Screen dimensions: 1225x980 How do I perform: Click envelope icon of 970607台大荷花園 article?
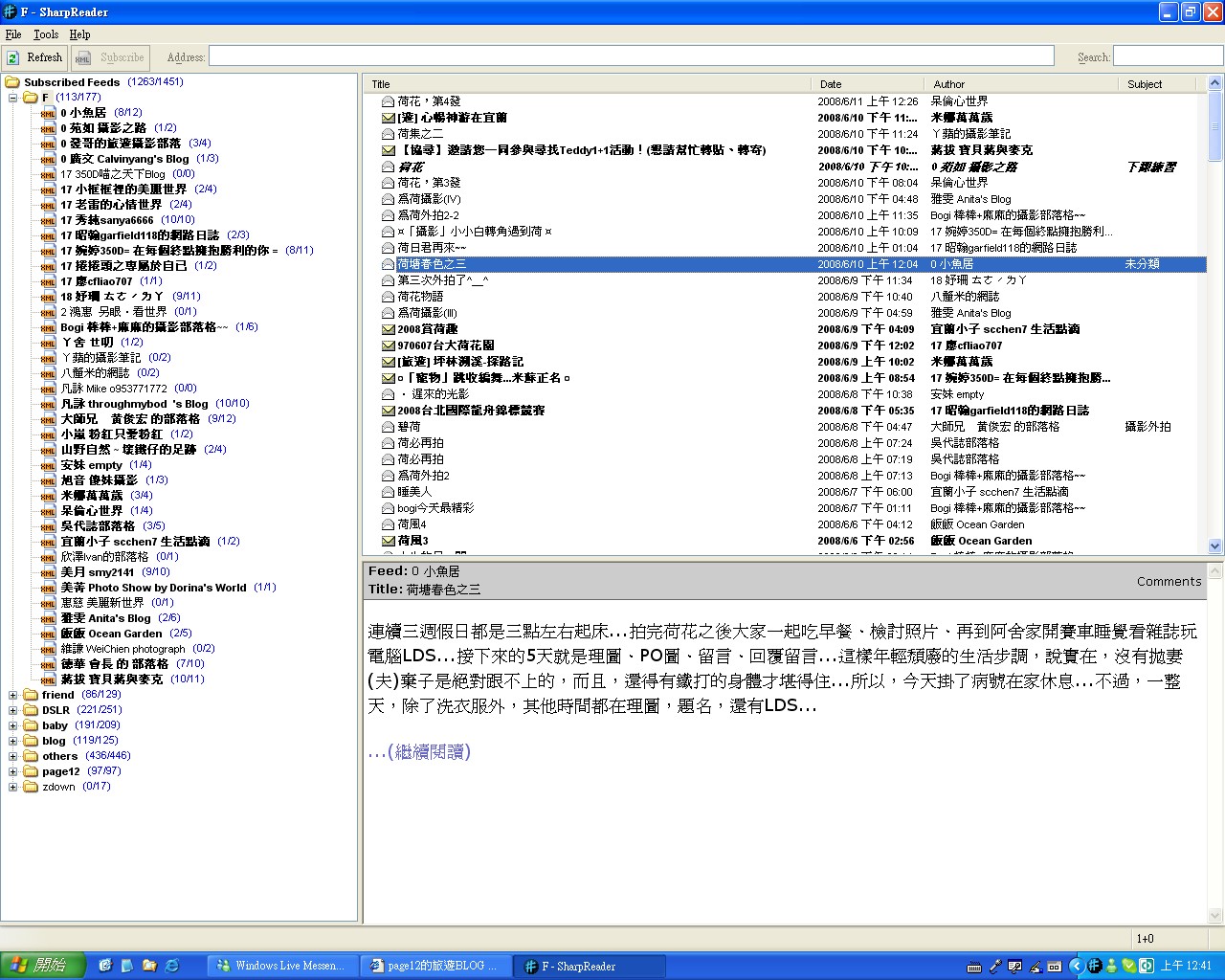coord(389,345)
